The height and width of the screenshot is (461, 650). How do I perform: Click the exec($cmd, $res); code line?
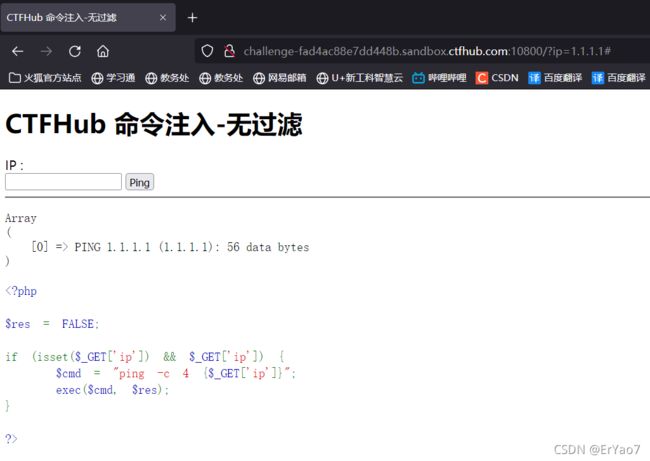click(x=112, y=390)
